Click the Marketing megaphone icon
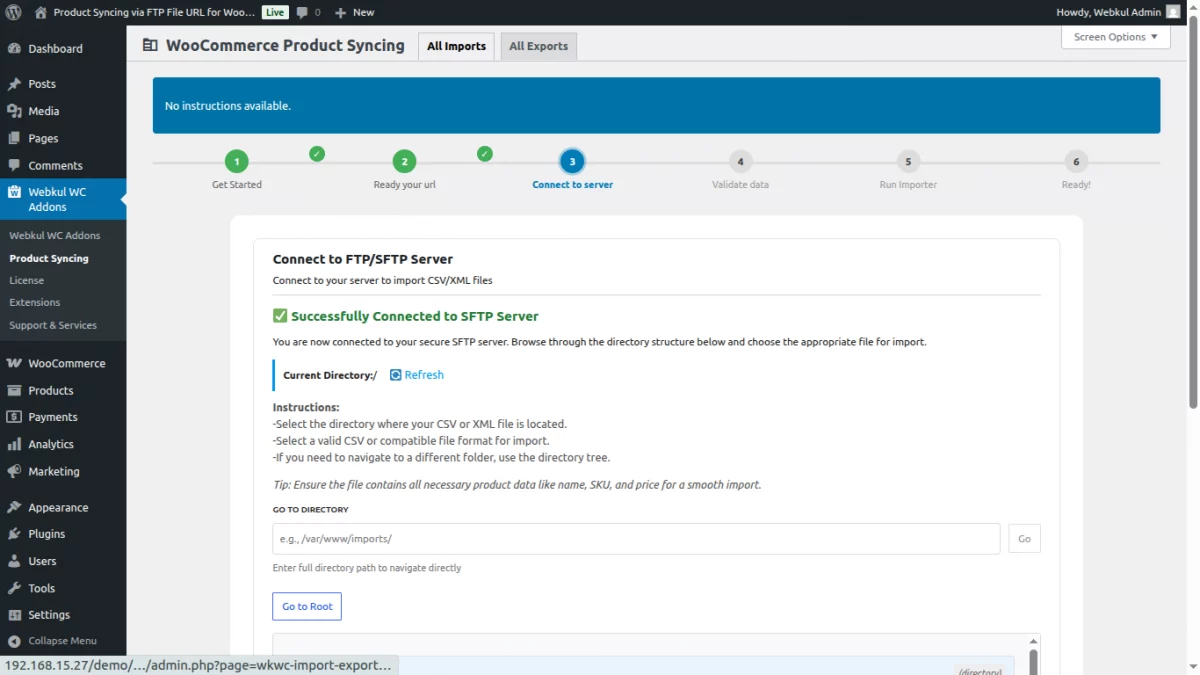The image size is (1200, 675). 14,471
